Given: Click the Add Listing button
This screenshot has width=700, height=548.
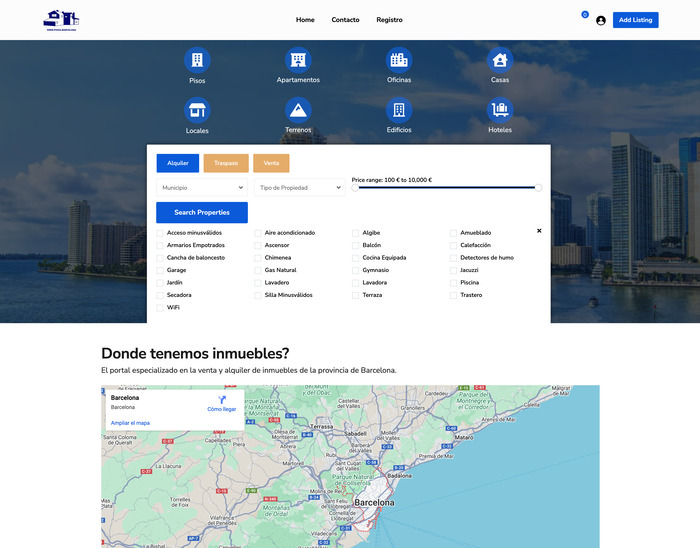Looking at the screenshot, I should 635,20.
